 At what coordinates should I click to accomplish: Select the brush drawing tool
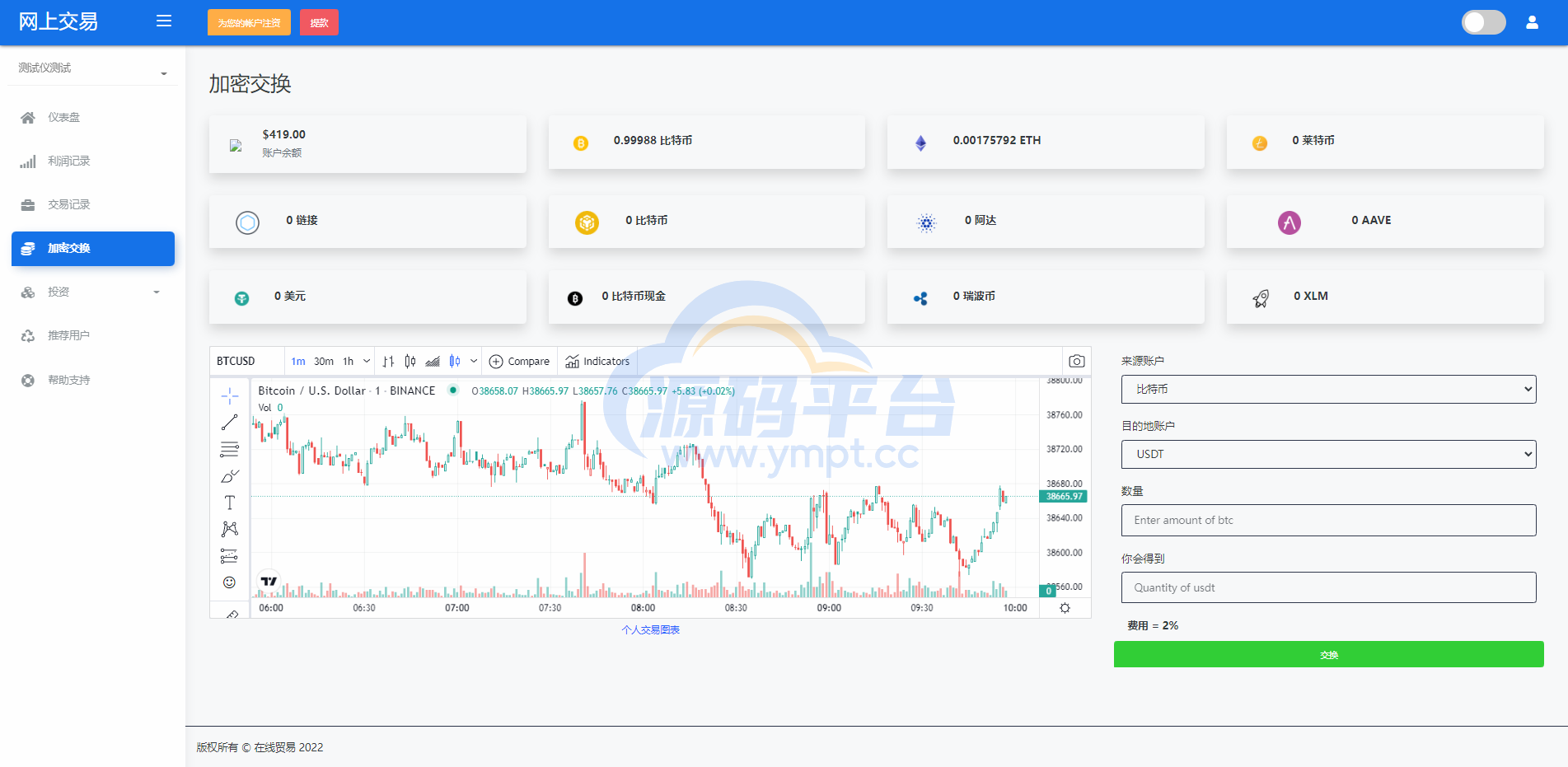229,476
